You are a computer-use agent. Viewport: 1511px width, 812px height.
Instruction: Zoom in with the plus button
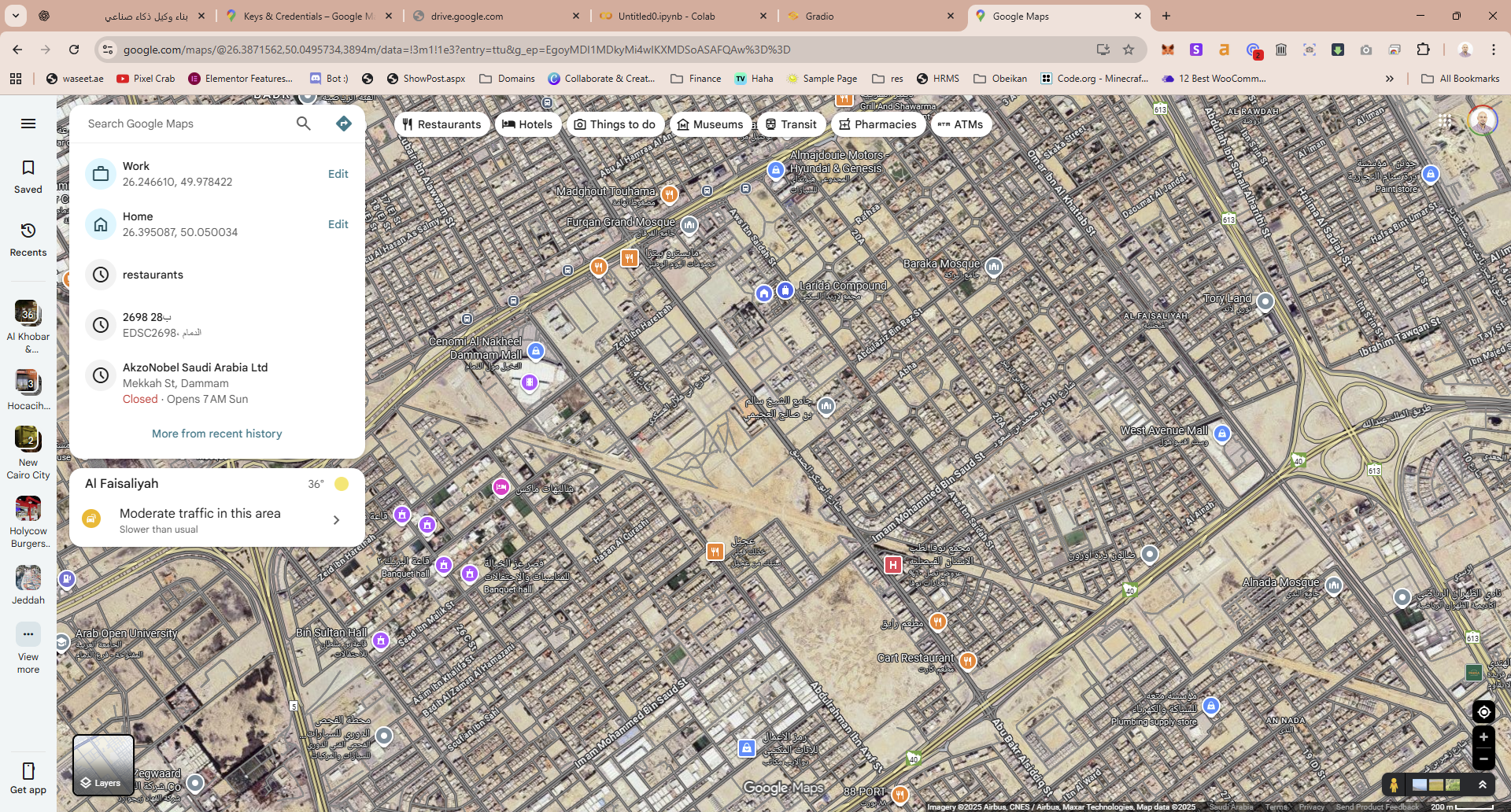pyautogui.click(x=1483, y=737)
